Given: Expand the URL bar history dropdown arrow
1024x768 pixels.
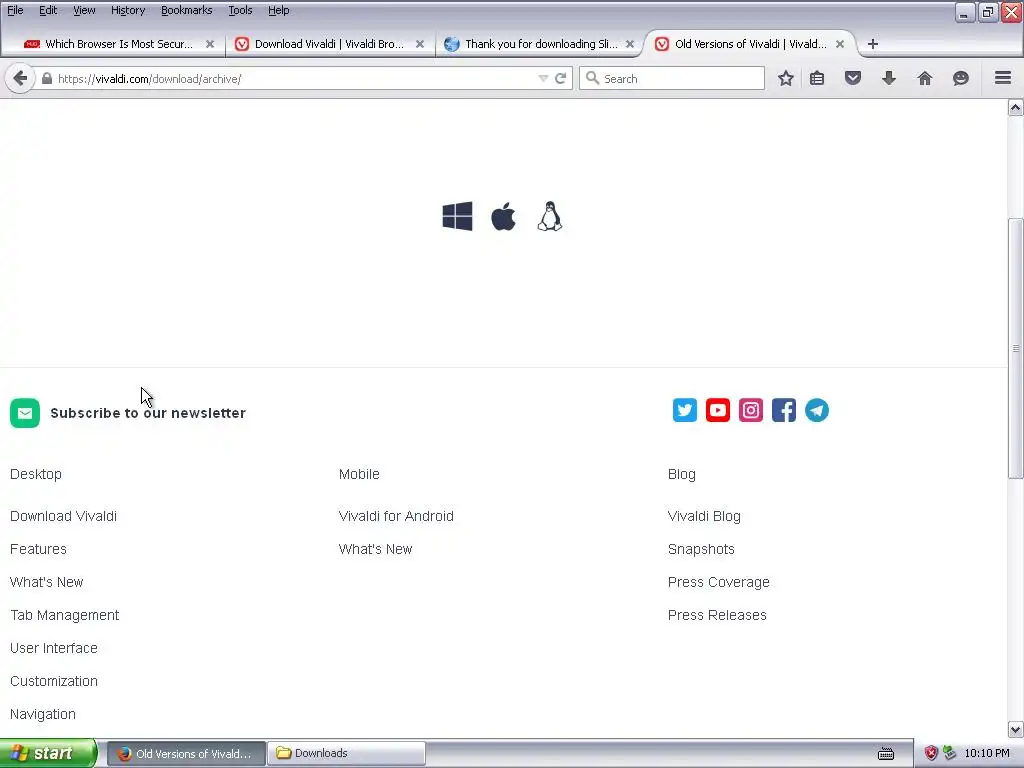Looking at the screenshot, I should pyautogui.click(x=543, y=78).
